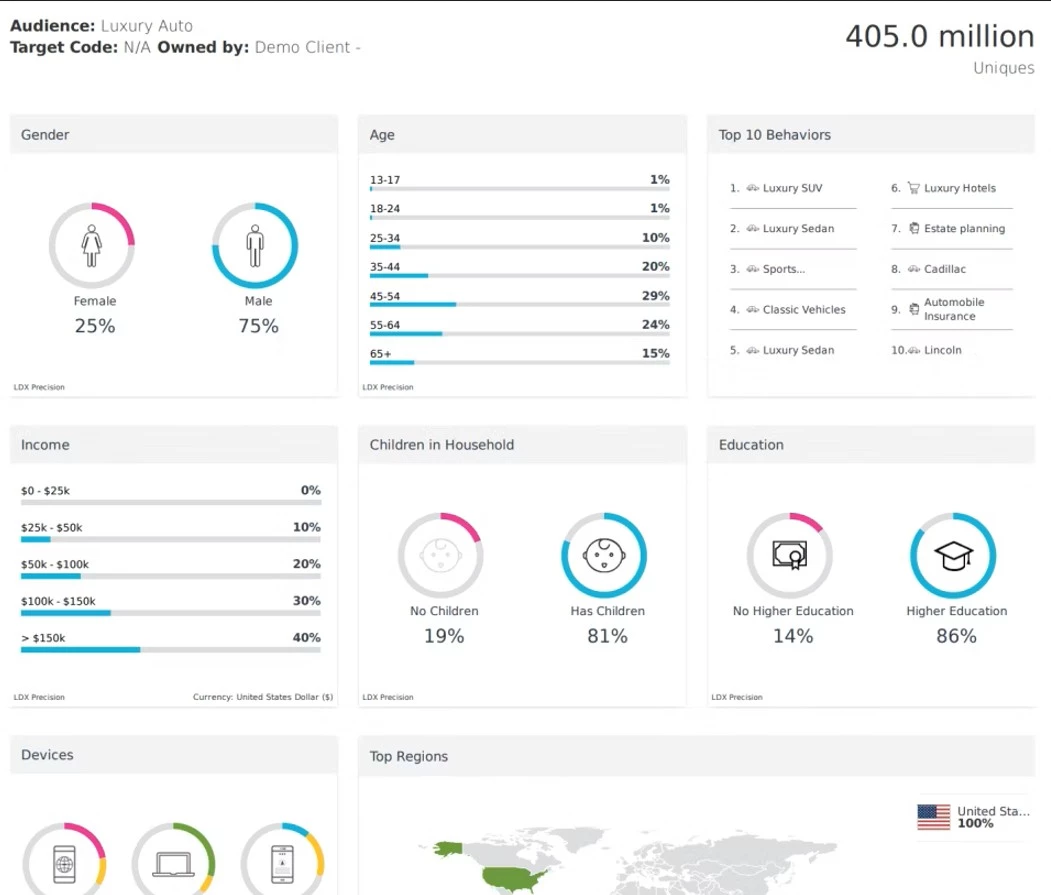1051x895 pixels.
Task: Click the car icon beside Lincoln
Action: tap(914, 350)
